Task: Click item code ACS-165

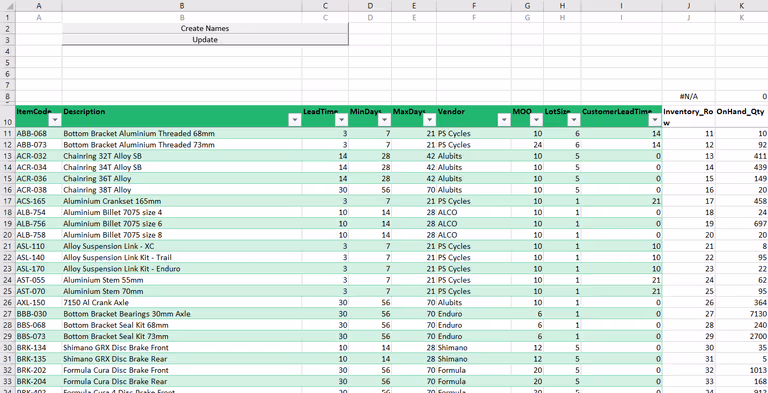Action: (39, 201)
